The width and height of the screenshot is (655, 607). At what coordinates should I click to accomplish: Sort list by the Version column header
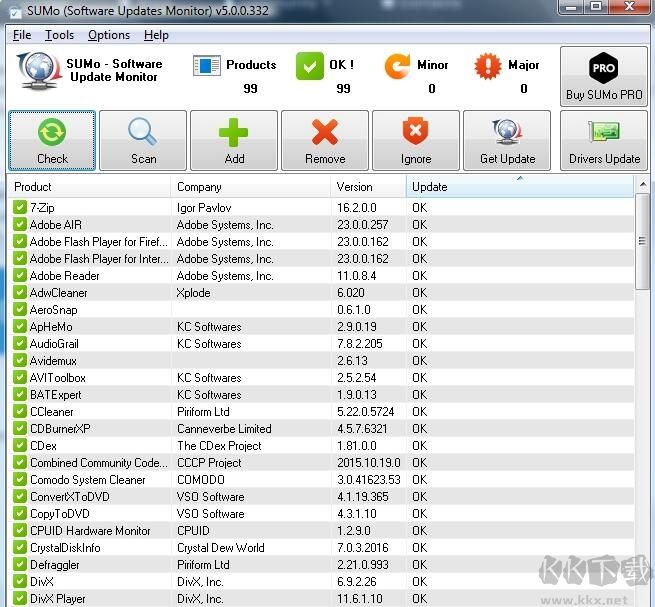pos(368,187)
